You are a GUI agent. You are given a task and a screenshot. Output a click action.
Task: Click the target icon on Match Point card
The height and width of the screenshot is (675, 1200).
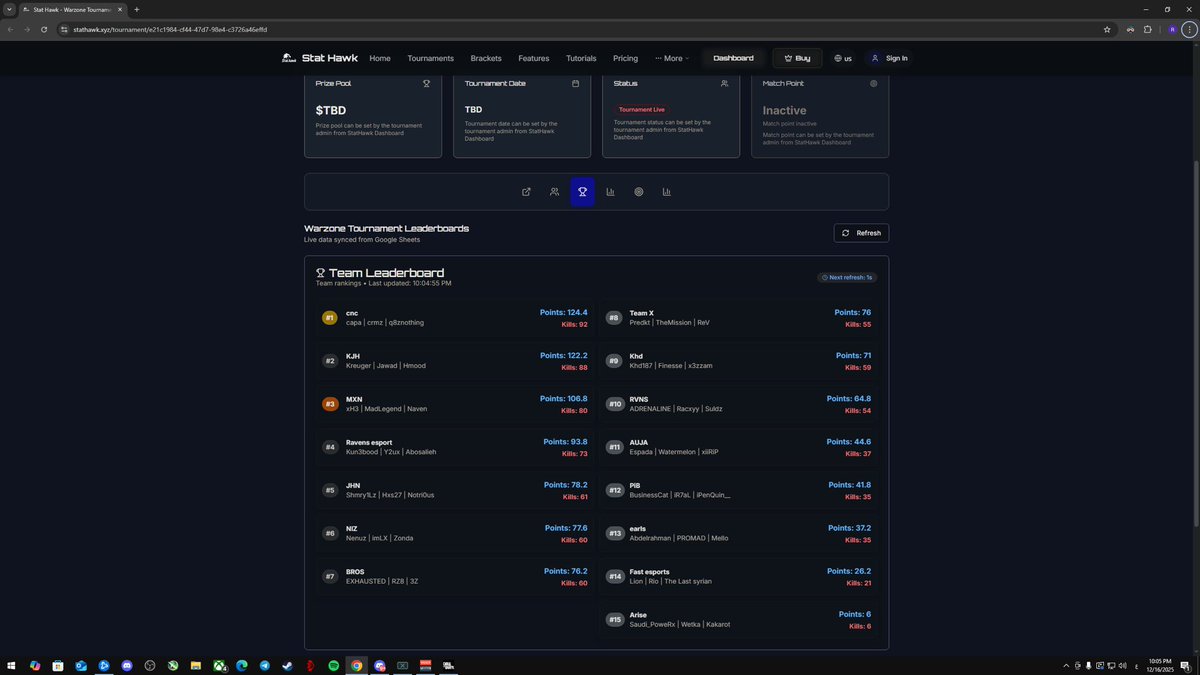point(873,84)
